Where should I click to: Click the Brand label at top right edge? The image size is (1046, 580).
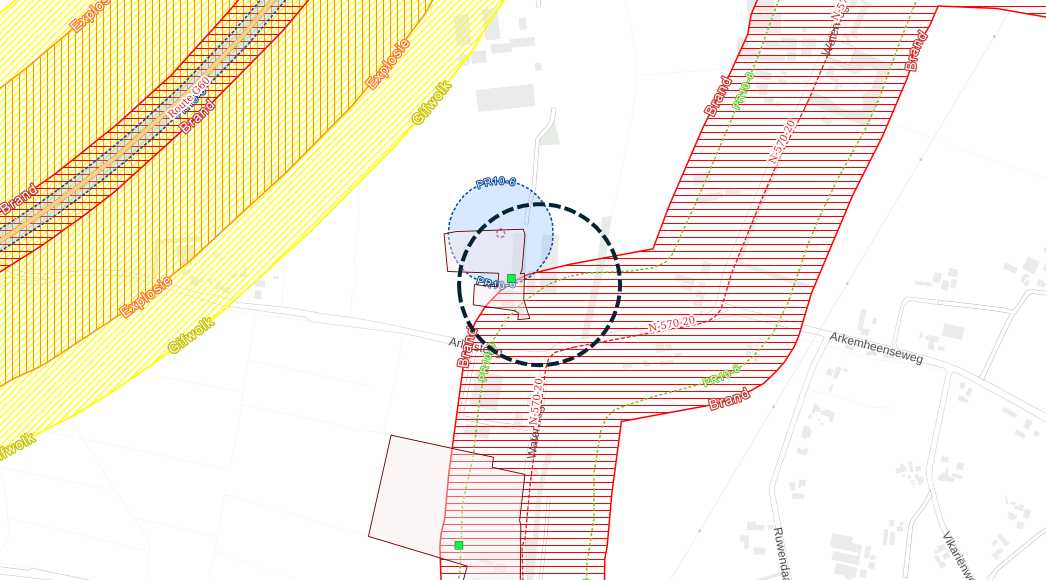tap(917, 50)
